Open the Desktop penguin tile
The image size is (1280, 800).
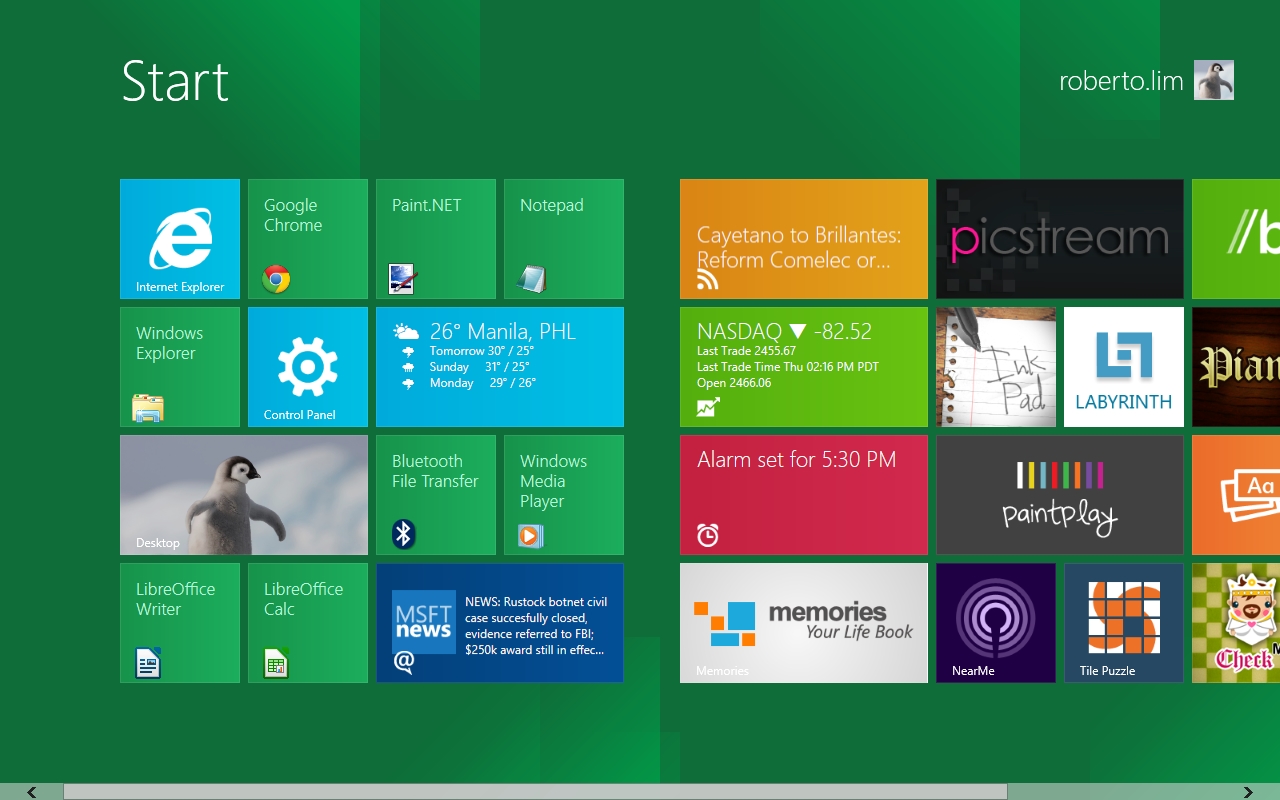coord(244,495)
